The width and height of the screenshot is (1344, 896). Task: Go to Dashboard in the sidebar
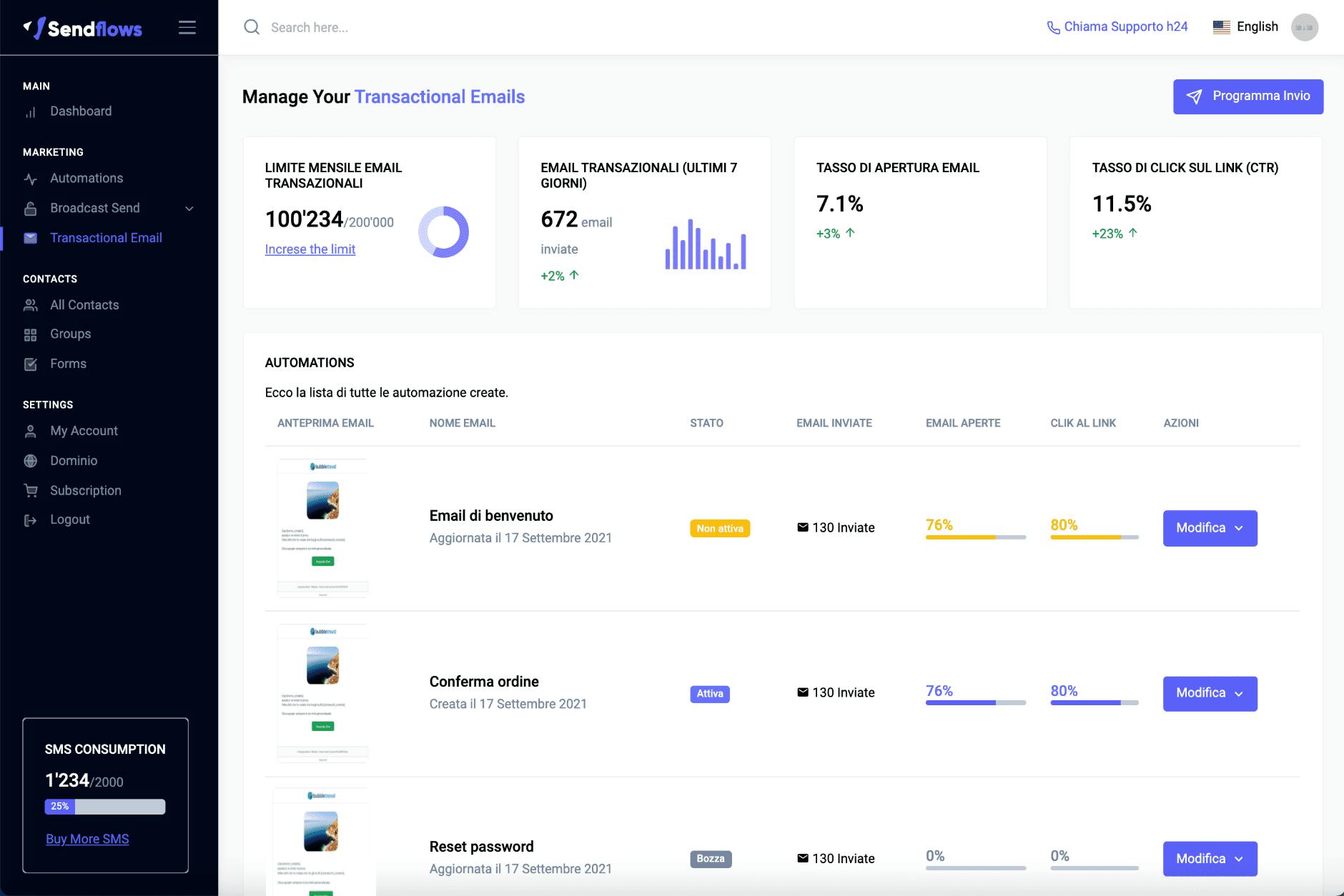(81, 111)
